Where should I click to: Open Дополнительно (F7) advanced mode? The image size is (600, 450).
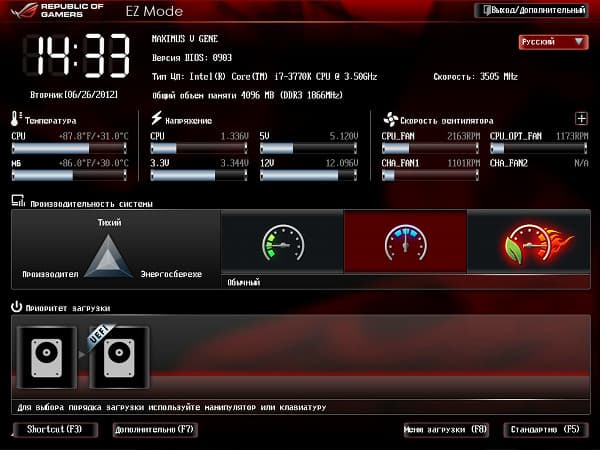pyautogui.click(x=155, y=429)
